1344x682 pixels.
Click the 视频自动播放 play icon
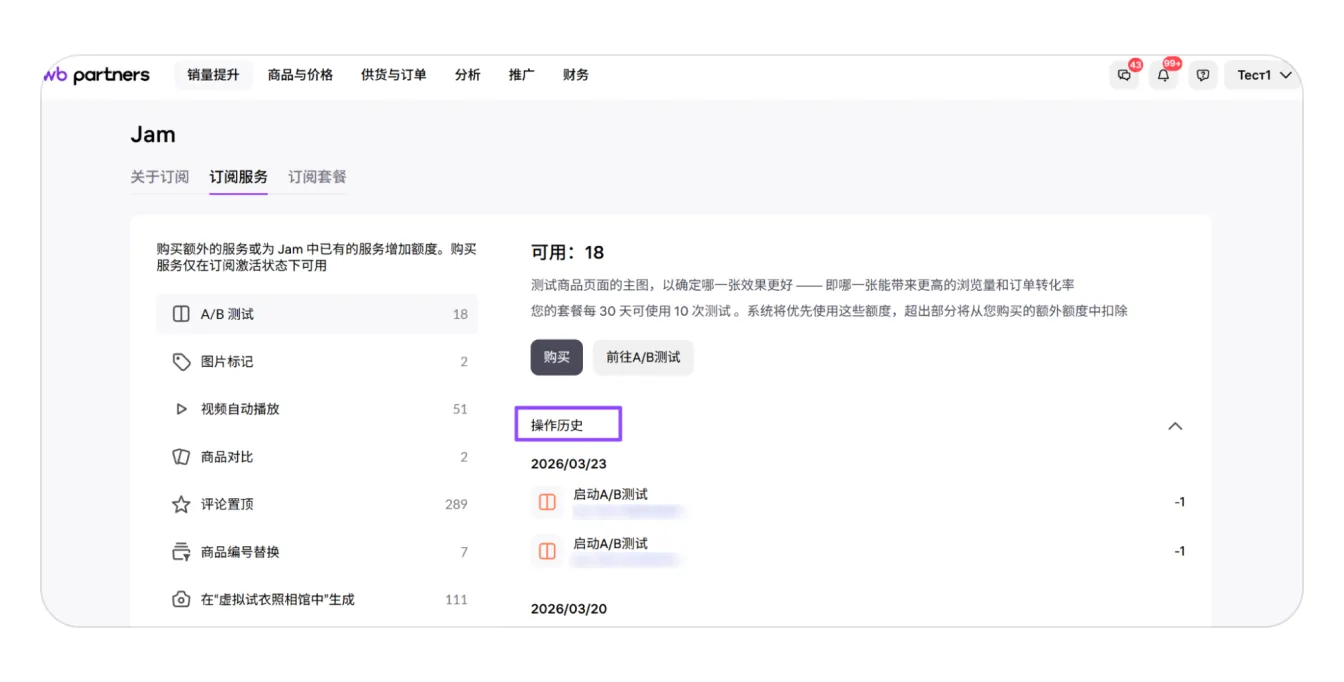(x=181, y=409)
